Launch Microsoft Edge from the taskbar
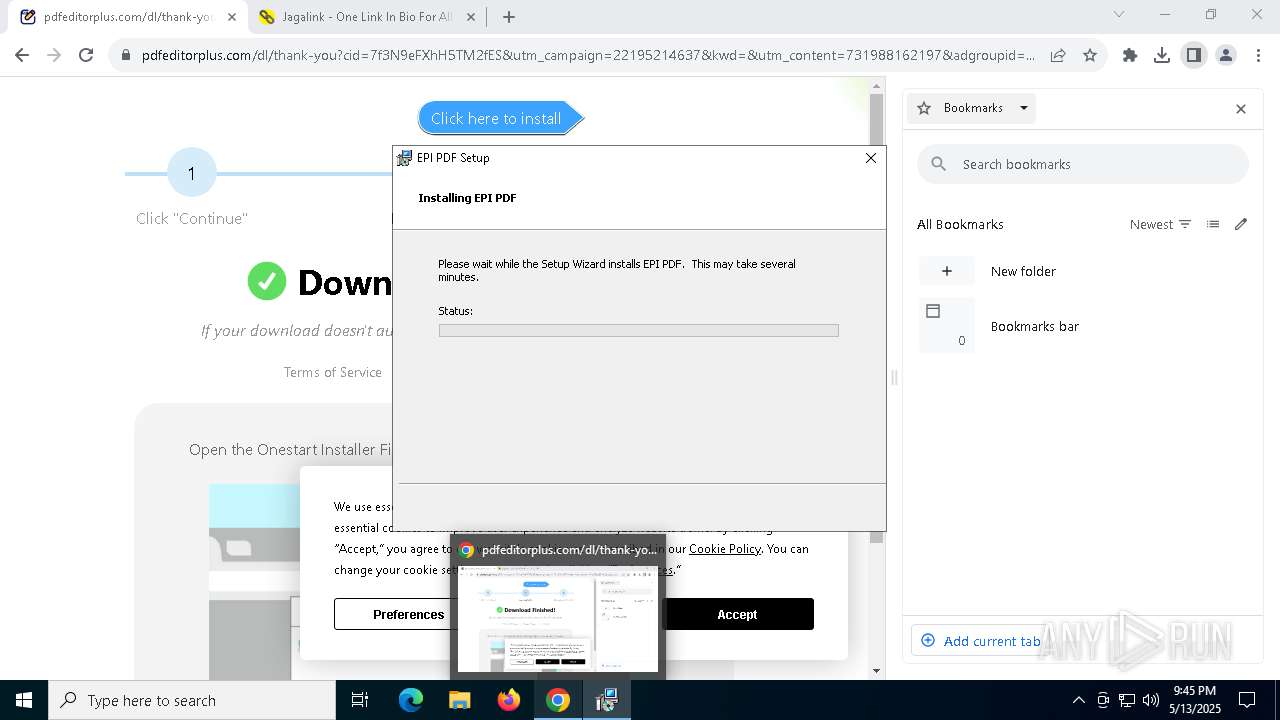This screenshot has width=1280, height=720. [411, 700]
